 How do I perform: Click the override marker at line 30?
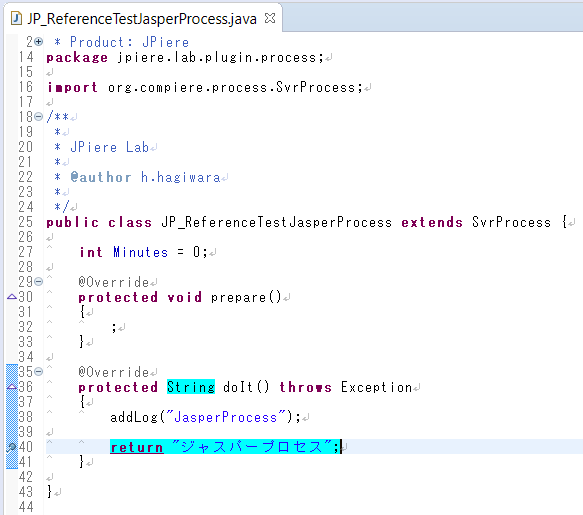[x=12, y=297]
